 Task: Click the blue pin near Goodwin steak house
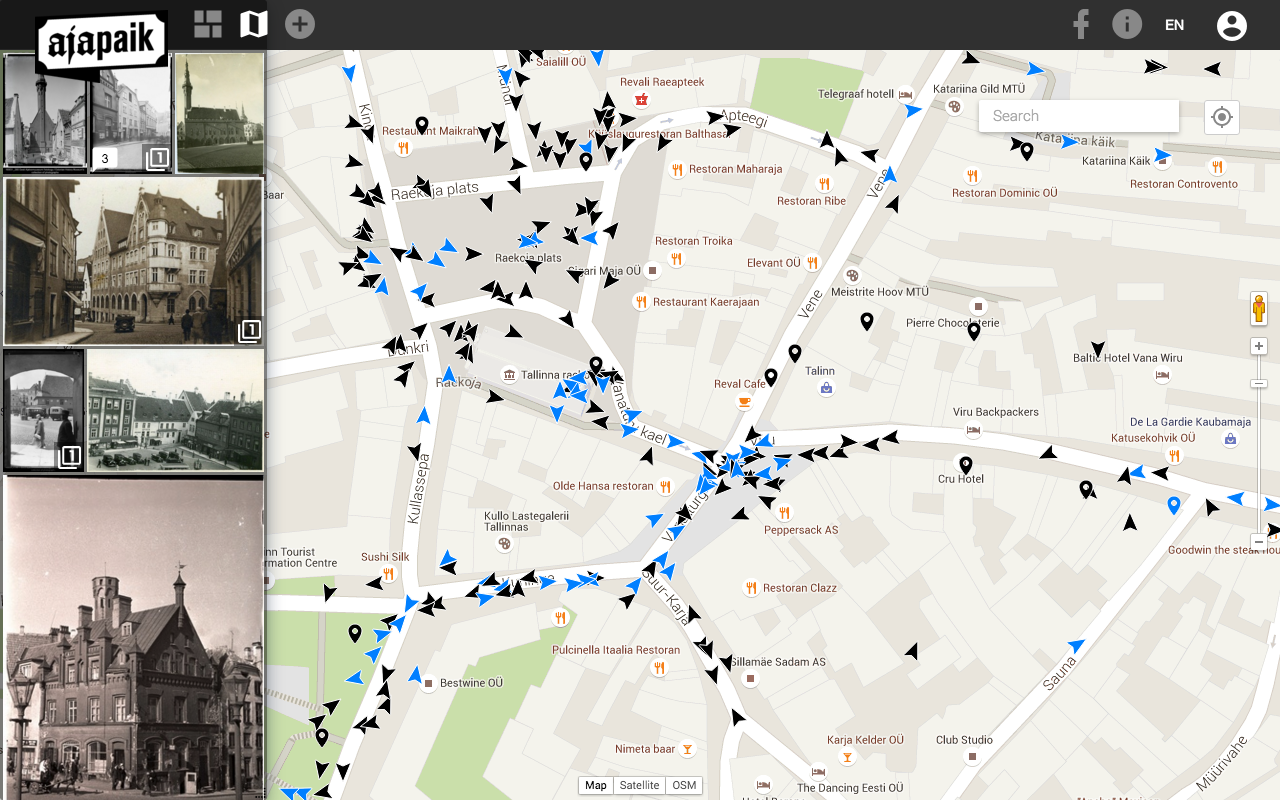tap(1174, 506)
